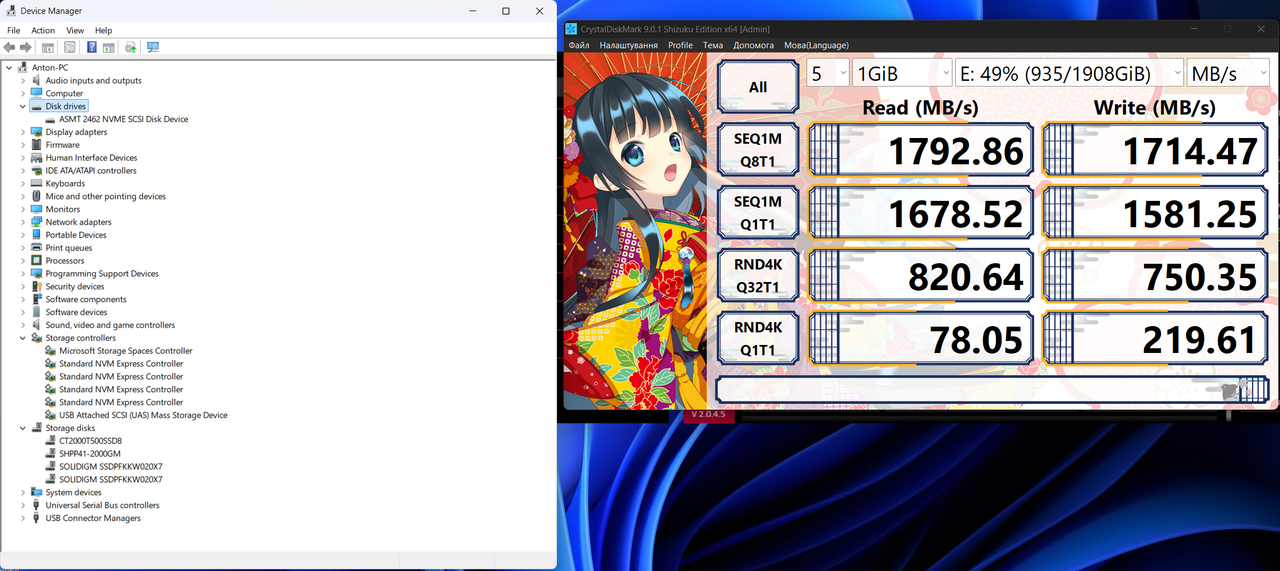Select CT2000T500SSD8 under Storage disks
Screen dimensions: 1280x571
pos(90,441)
